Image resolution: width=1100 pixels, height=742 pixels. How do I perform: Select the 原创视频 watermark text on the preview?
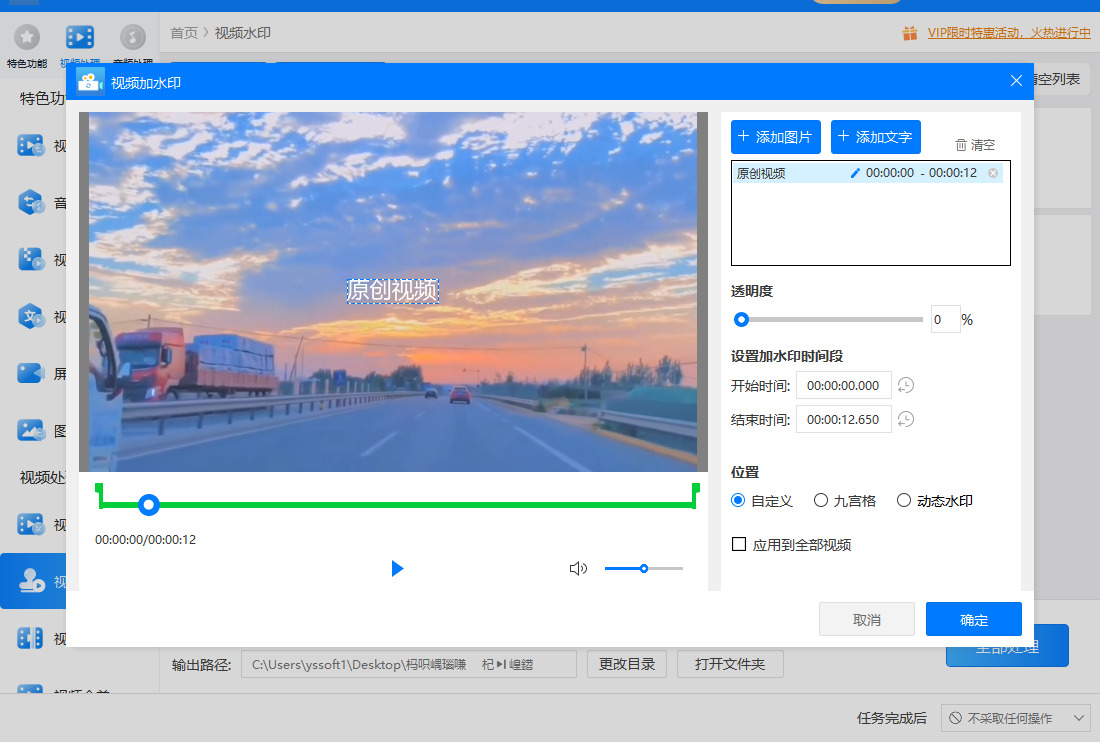(393, 290)
